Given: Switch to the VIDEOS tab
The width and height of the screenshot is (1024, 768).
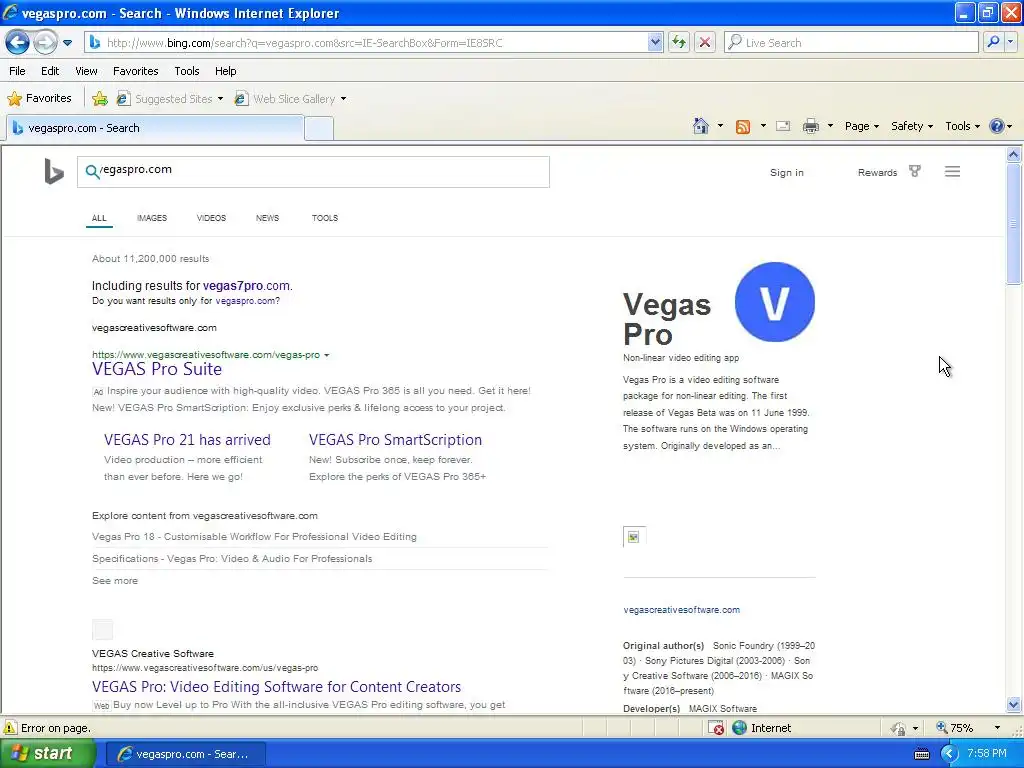Looking at the screenshot, I should tap(211, 218).
